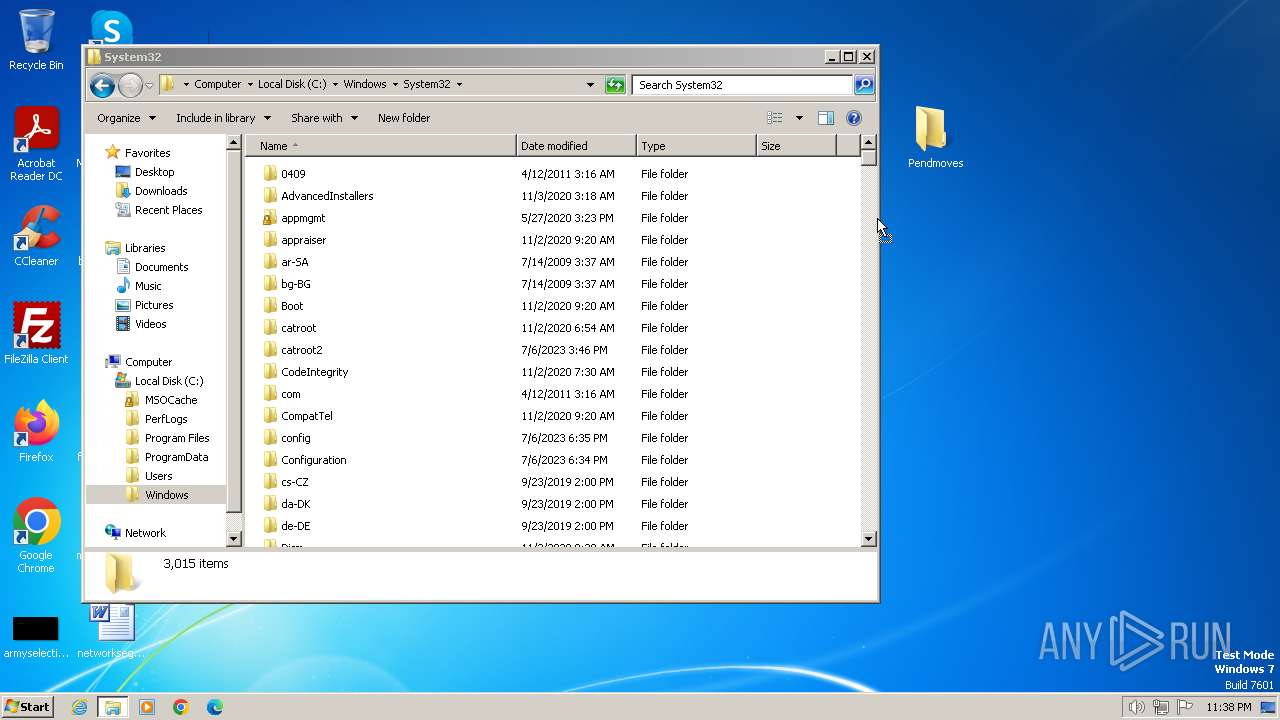Click the Change your view icon
The width and height of the screenshot is (1280, 720).
point(775,118)
